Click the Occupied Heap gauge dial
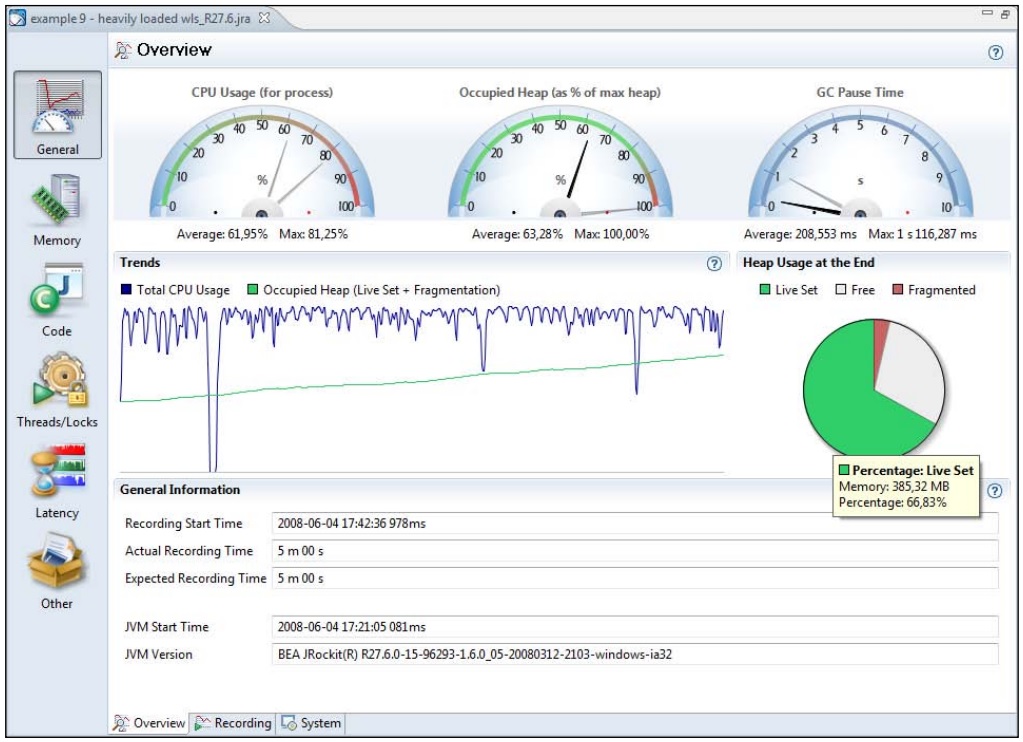Screen dimensions: 1023x742 [x=560, y=163]
